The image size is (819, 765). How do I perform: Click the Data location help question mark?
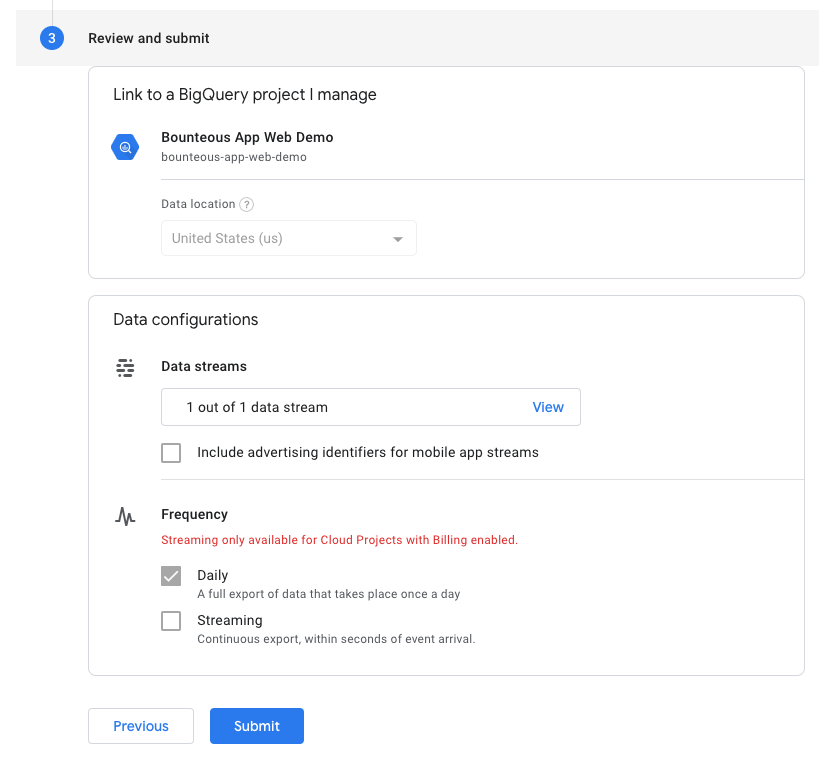point(247,204)
